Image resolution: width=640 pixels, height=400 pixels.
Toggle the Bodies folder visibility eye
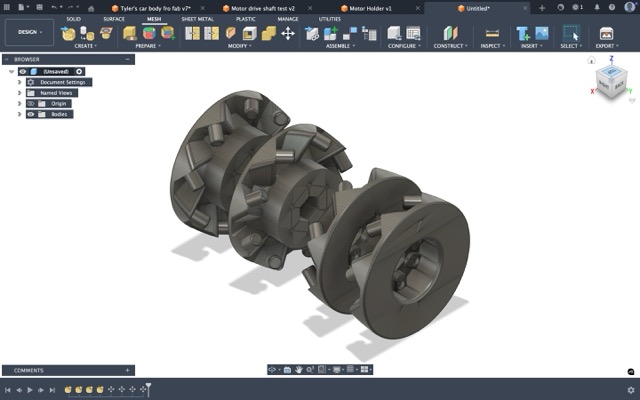point(31,114)
